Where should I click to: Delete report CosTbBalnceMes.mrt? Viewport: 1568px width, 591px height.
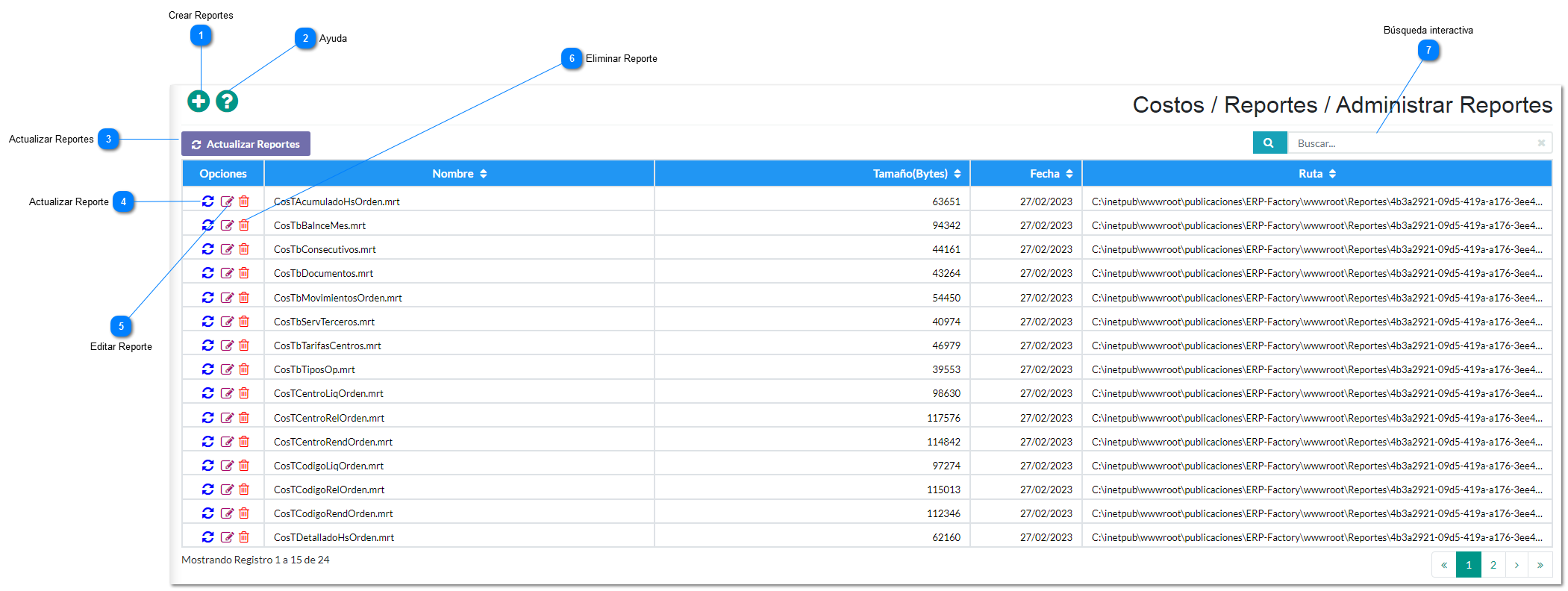pyautogui.click(x=244, y=225)
